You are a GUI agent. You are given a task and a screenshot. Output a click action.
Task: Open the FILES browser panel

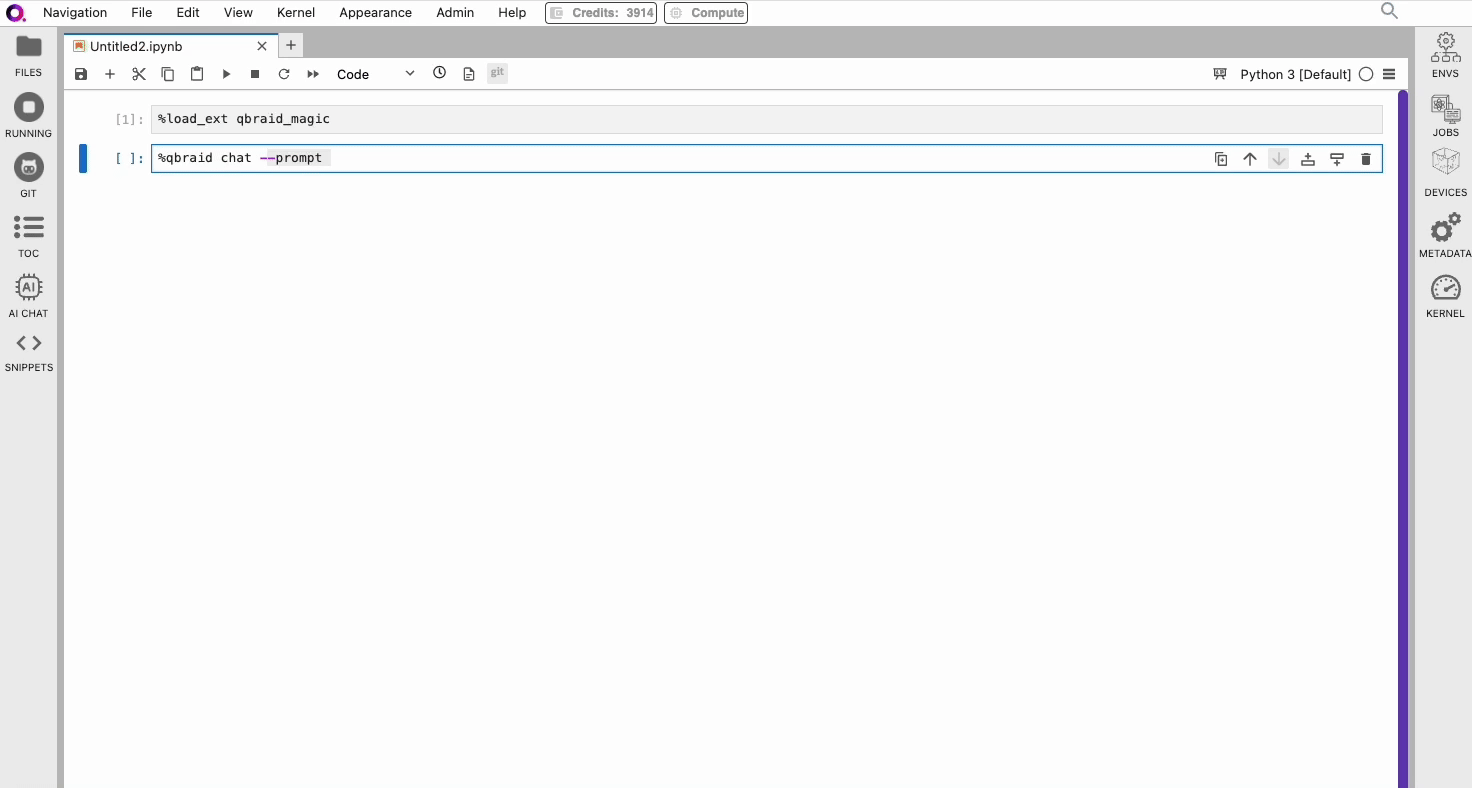tap(28, 56)
